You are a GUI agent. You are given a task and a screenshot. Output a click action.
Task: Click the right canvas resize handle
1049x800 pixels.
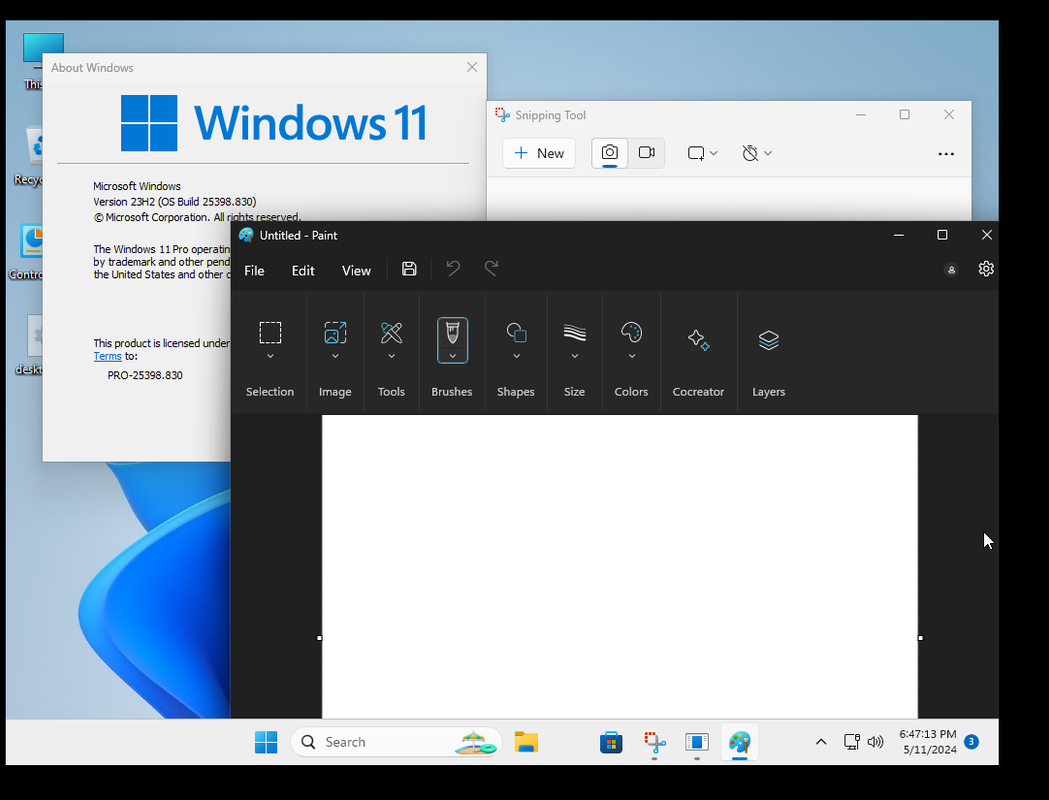(x=921, y=638)
